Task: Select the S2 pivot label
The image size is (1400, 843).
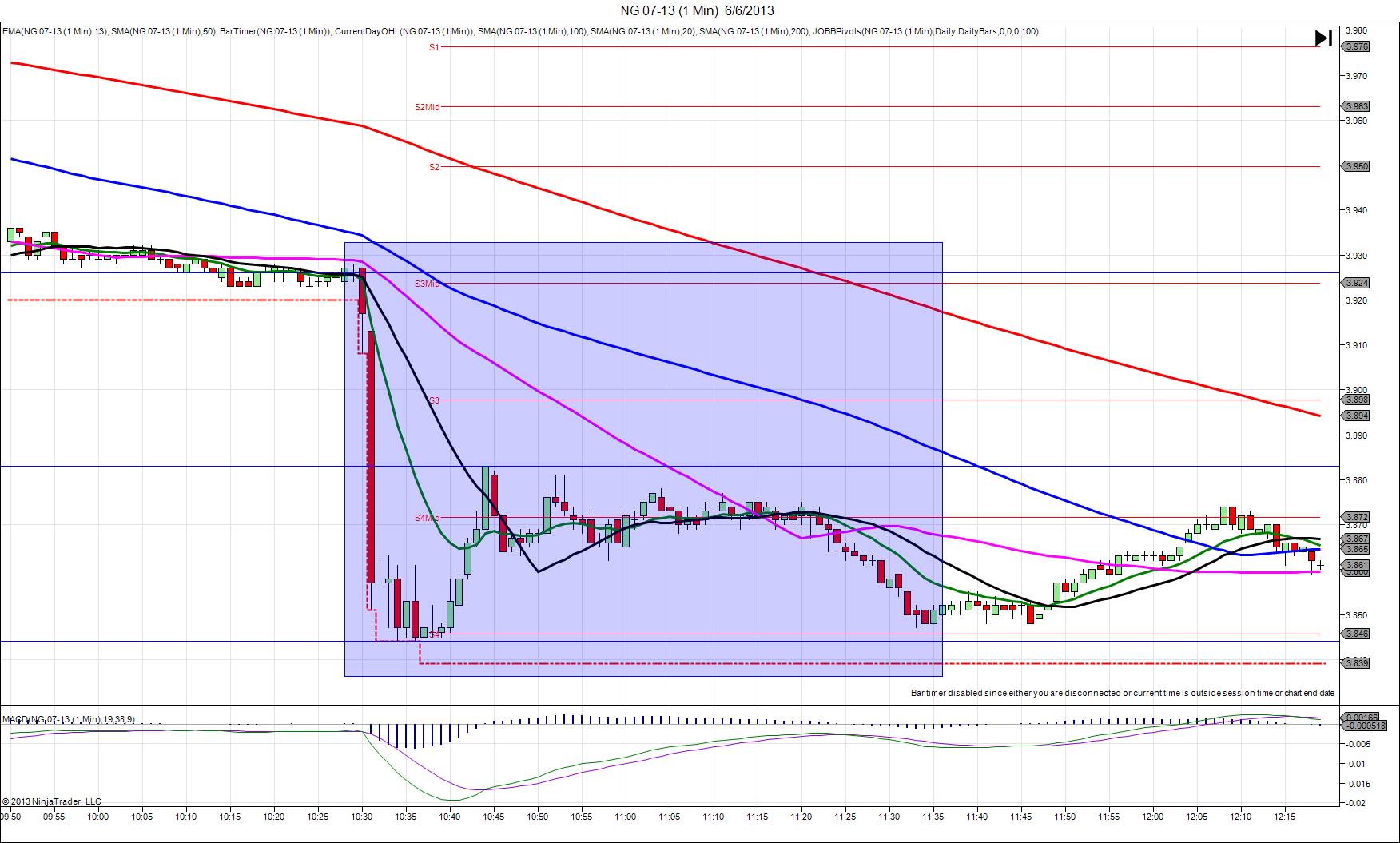Action: [434, 167]
